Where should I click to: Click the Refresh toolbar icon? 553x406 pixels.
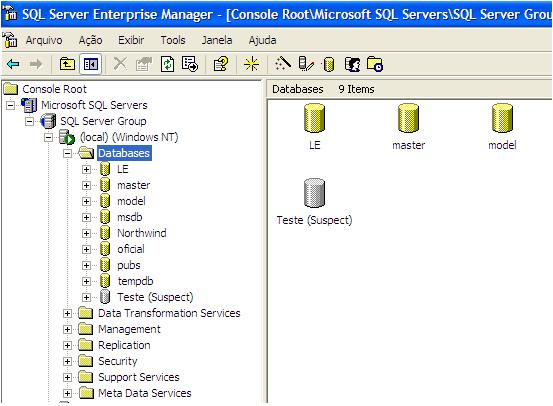click(168, 64)
